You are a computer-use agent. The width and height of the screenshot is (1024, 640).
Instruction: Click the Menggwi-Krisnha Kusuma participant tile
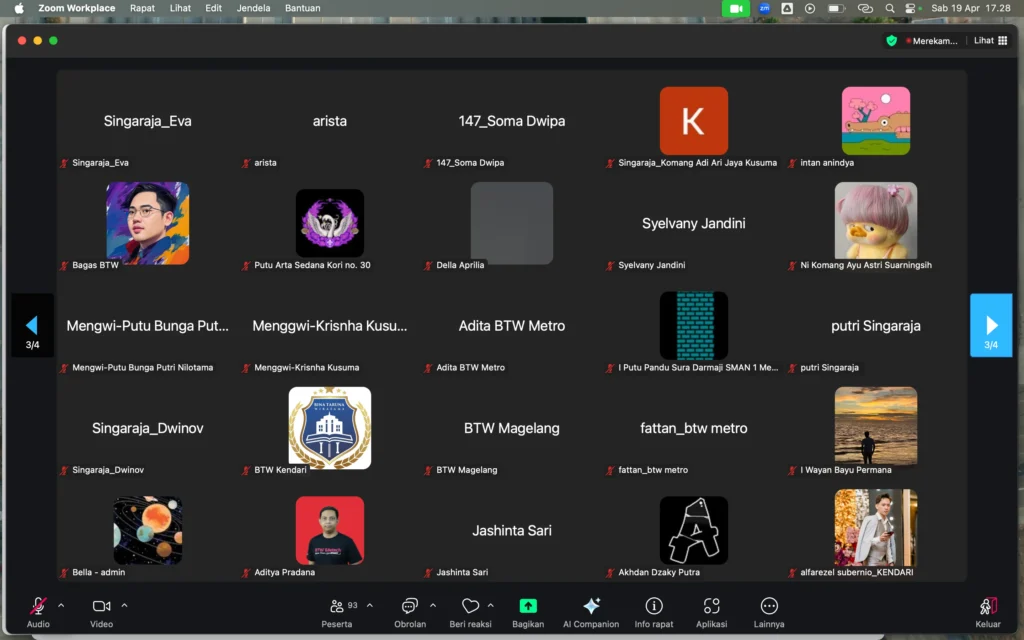coord(330,325)
